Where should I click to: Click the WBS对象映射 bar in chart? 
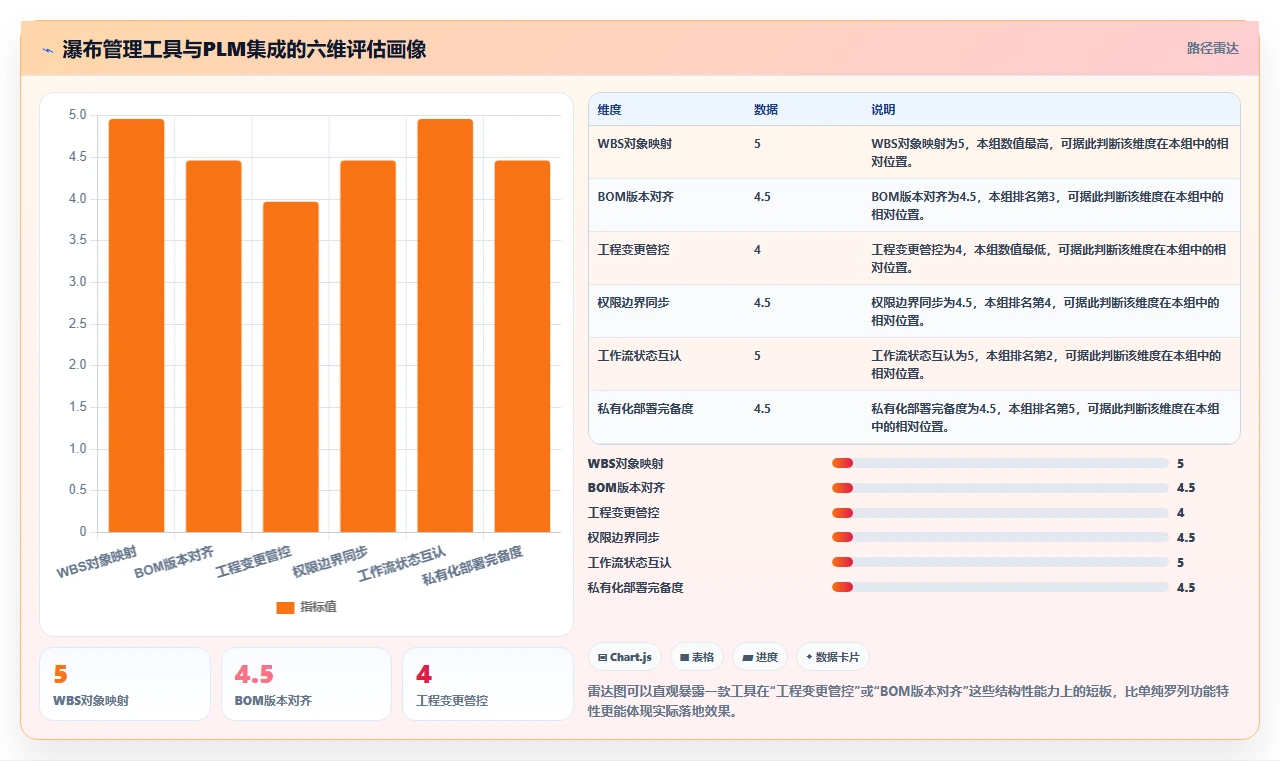pyautogui.click(x=136, y=325)
